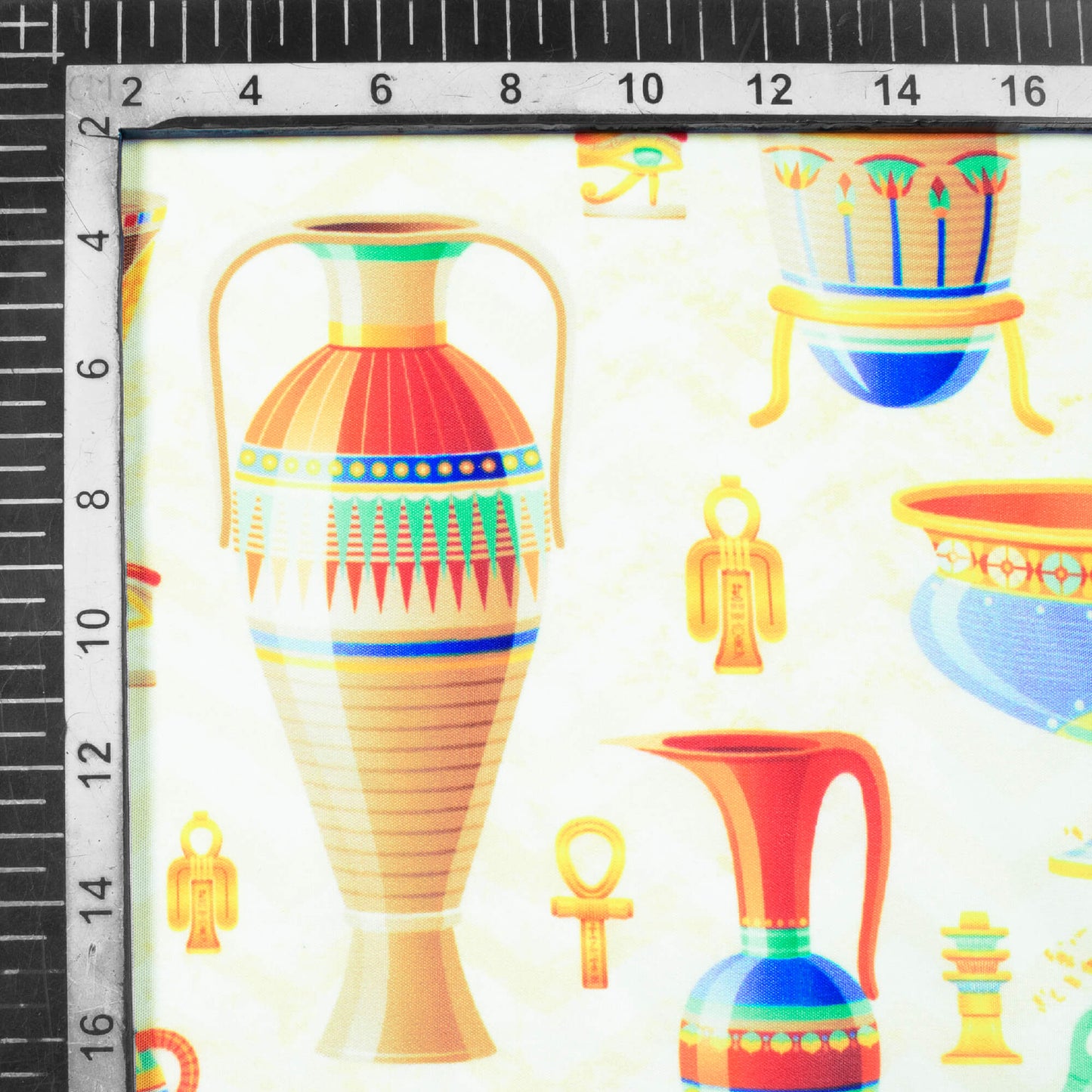Select the golden ankh cross symbol

592,901
